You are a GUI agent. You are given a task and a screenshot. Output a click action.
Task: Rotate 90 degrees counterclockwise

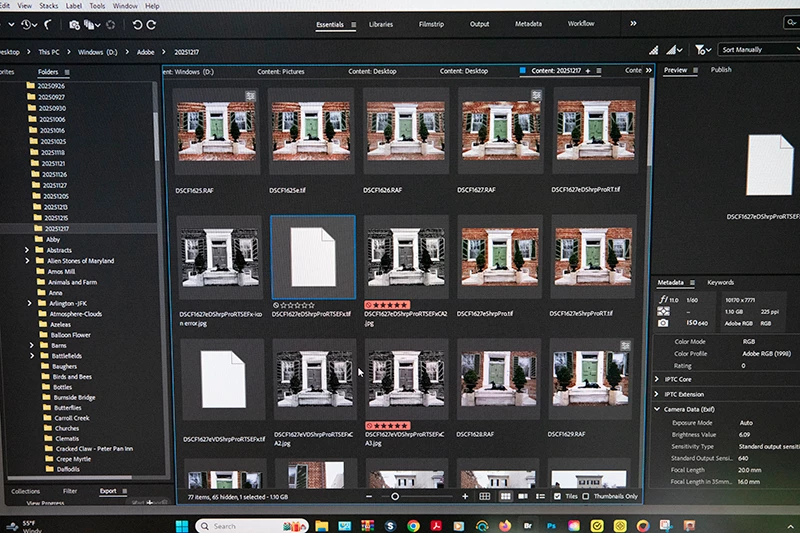[137, 24]
